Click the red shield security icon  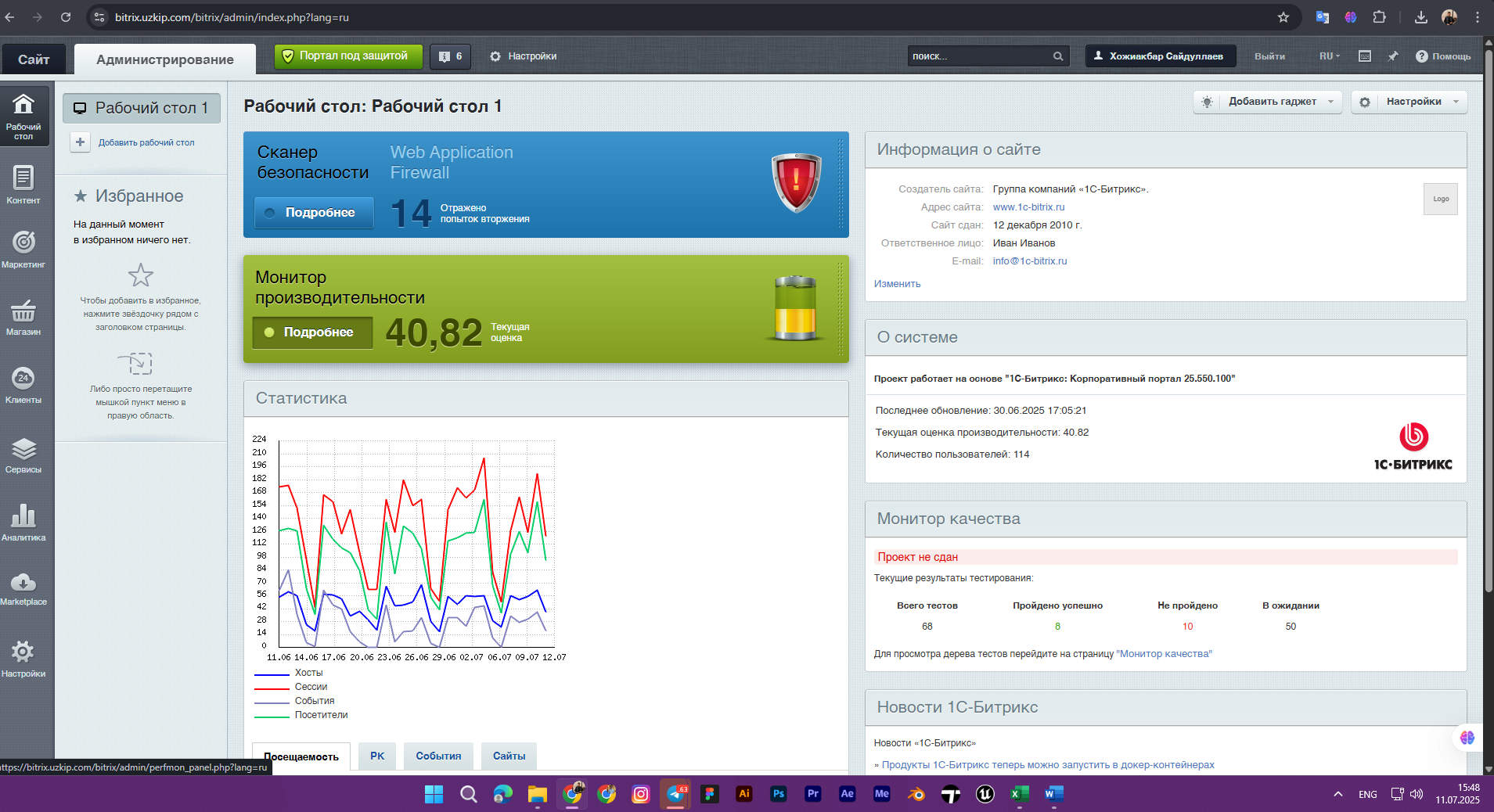796,182
